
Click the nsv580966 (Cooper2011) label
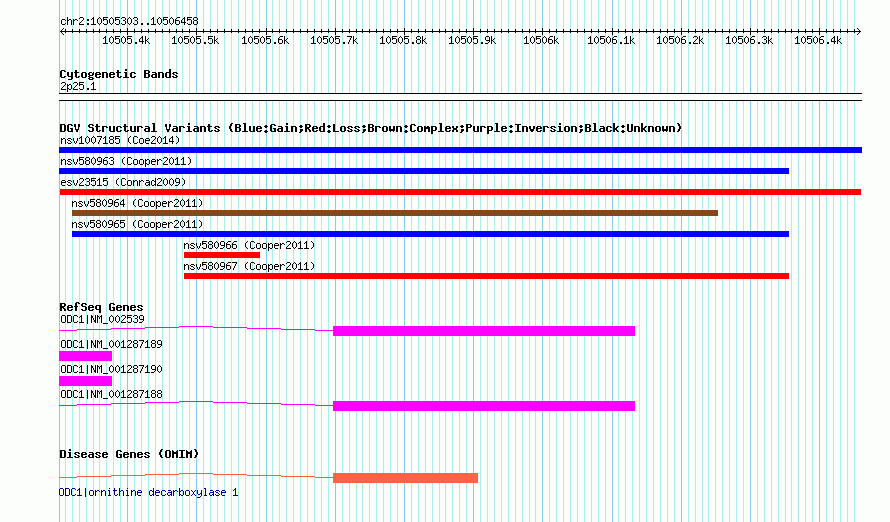click(x=249, y=245)
